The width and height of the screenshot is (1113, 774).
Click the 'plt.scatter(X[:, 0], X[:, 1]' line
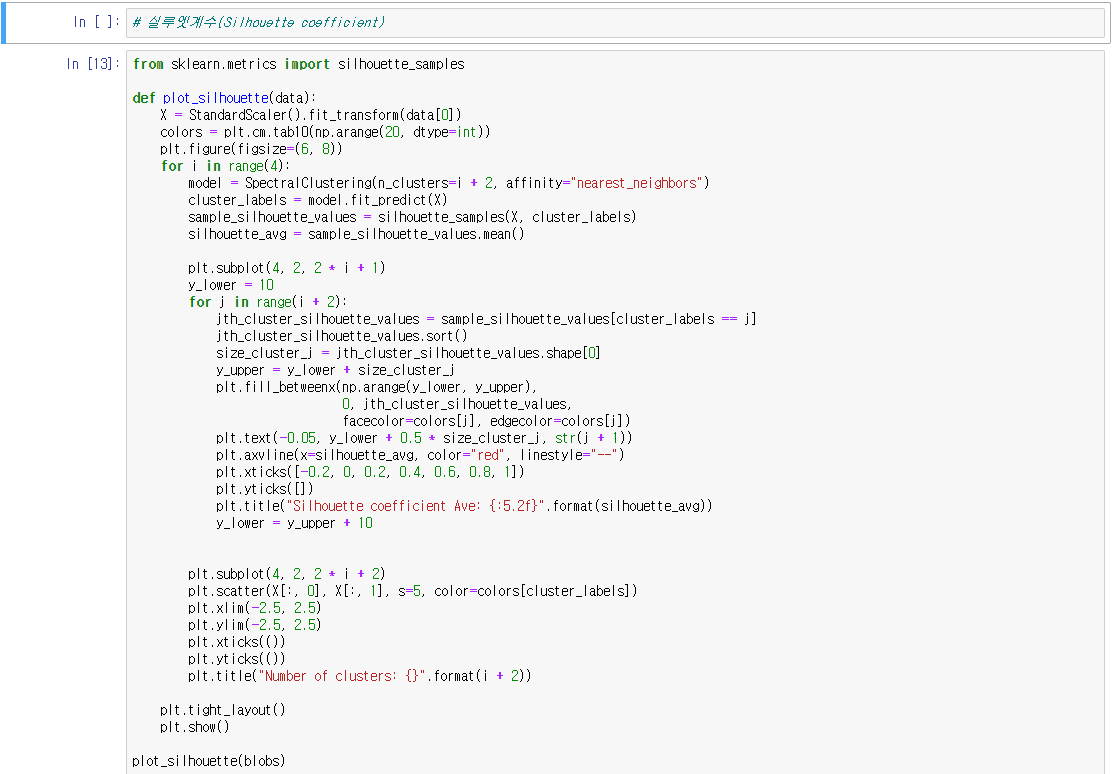tap(412, 592)
